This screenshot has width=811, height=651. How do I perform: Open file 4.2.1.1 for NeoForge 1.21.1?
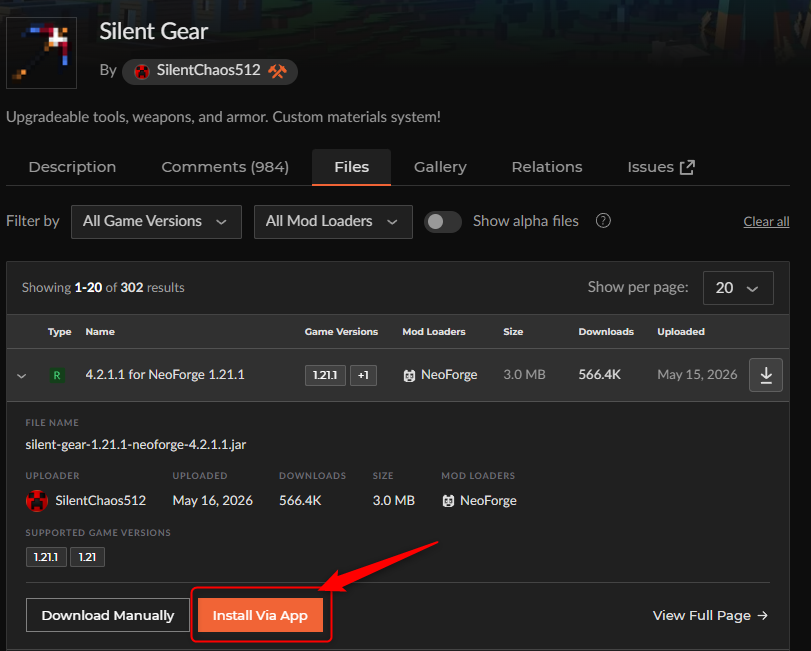coord(165,375)
